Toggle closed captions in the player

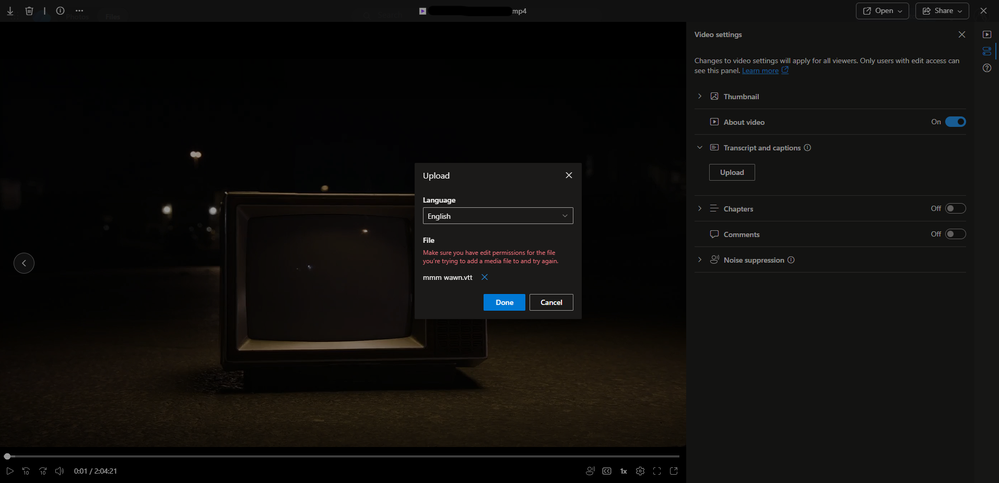pos(607,471)
